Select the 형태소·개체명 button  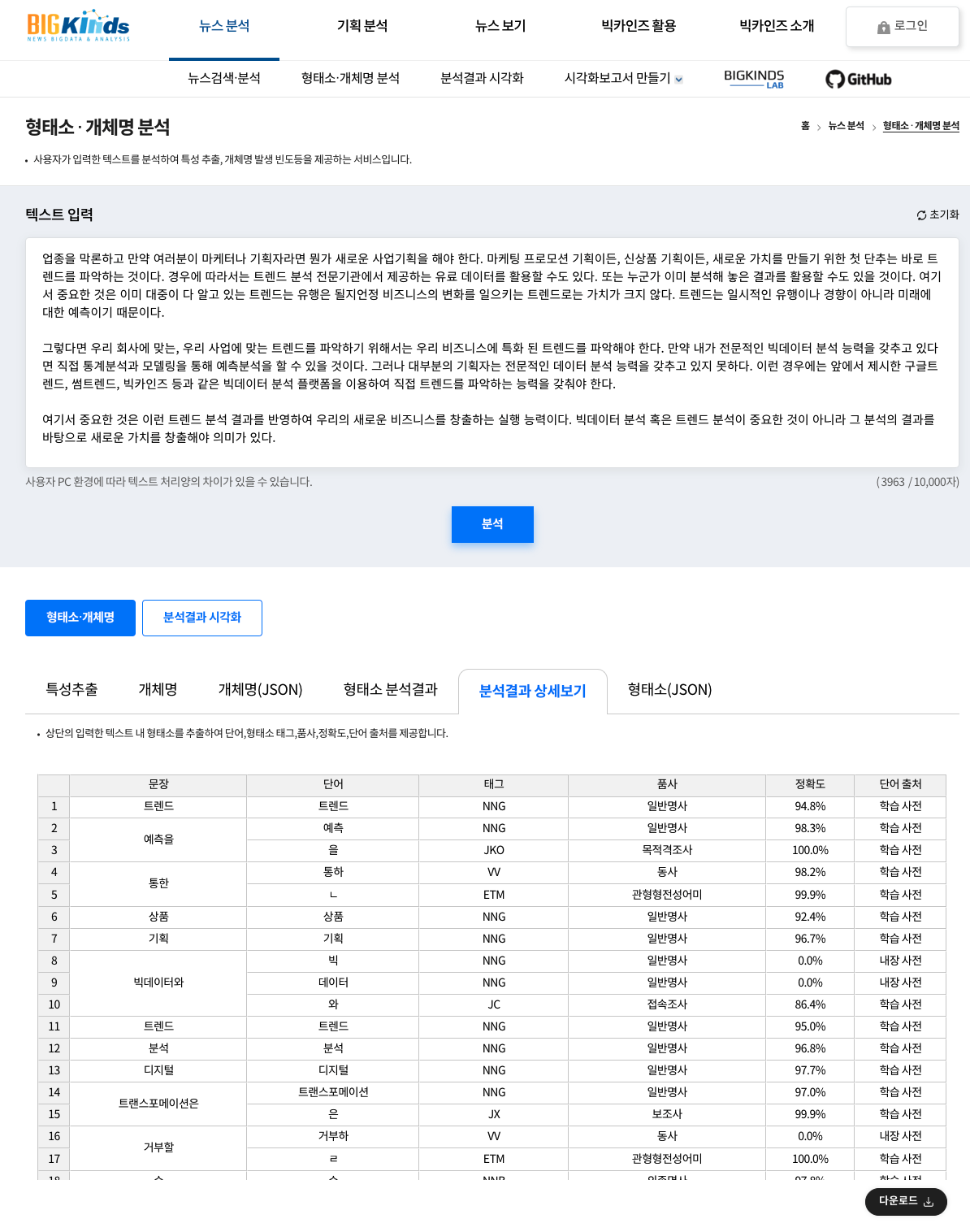tap(80, 618)
